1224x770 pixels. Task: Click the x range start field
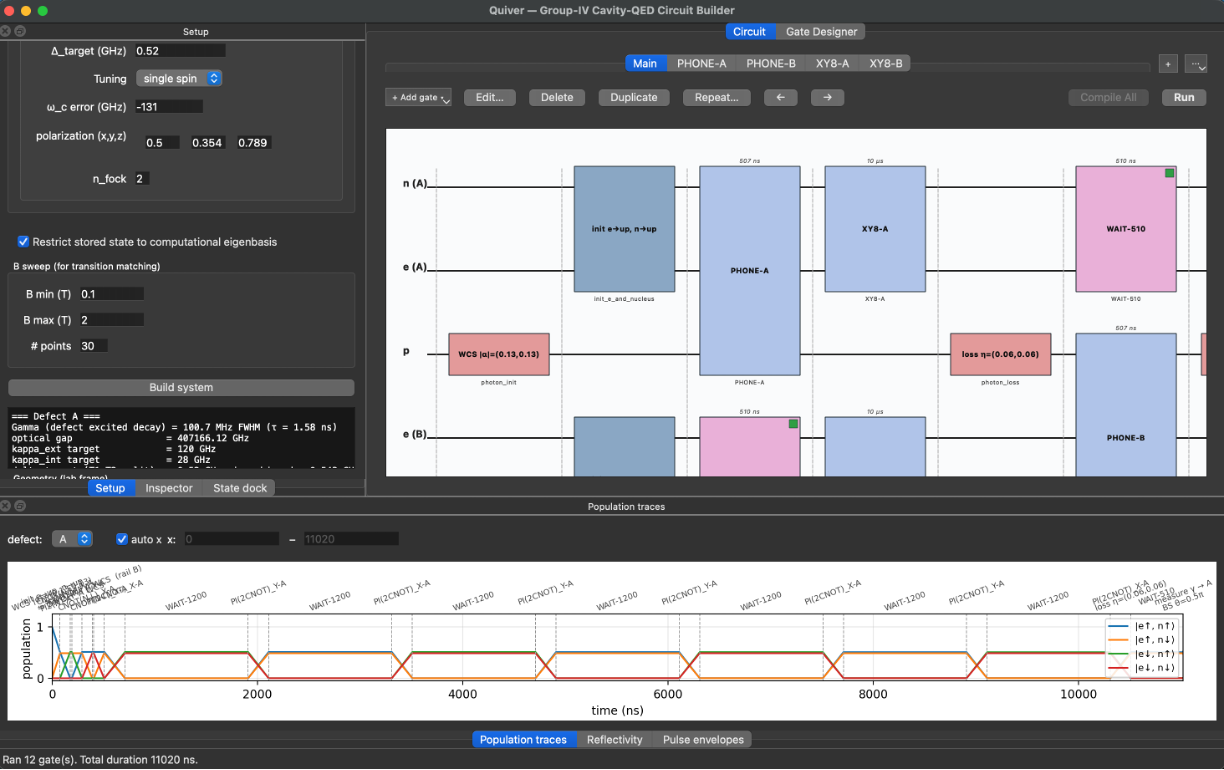(231, 539)
